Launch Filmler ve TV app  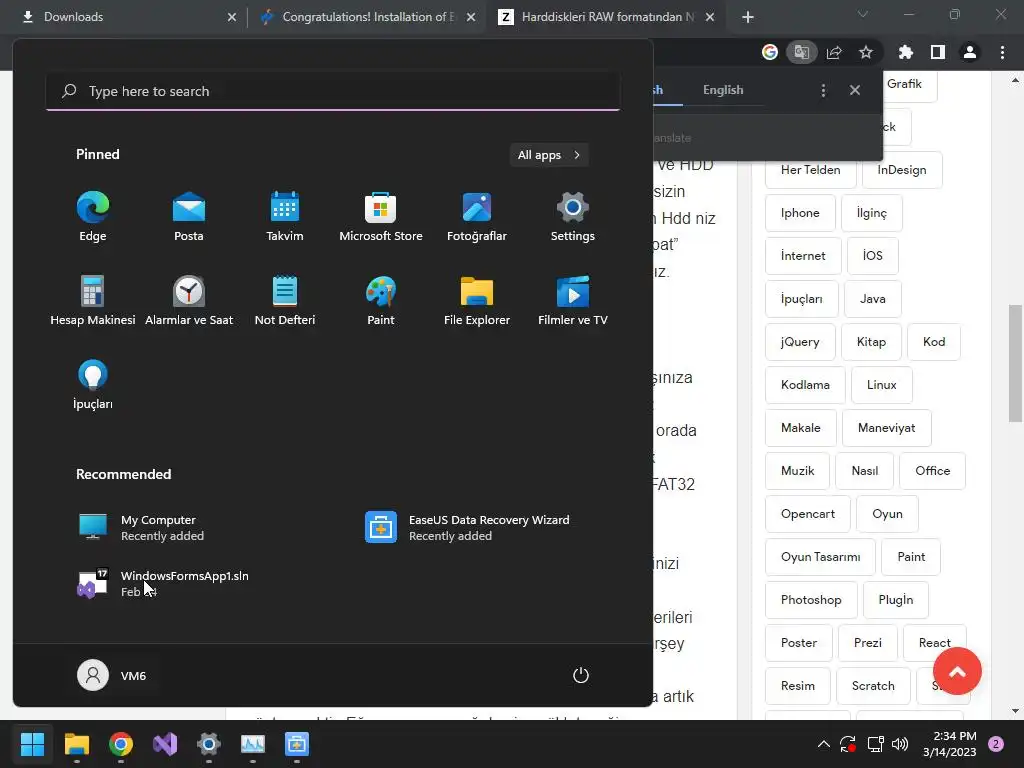[x=573, y=300]
